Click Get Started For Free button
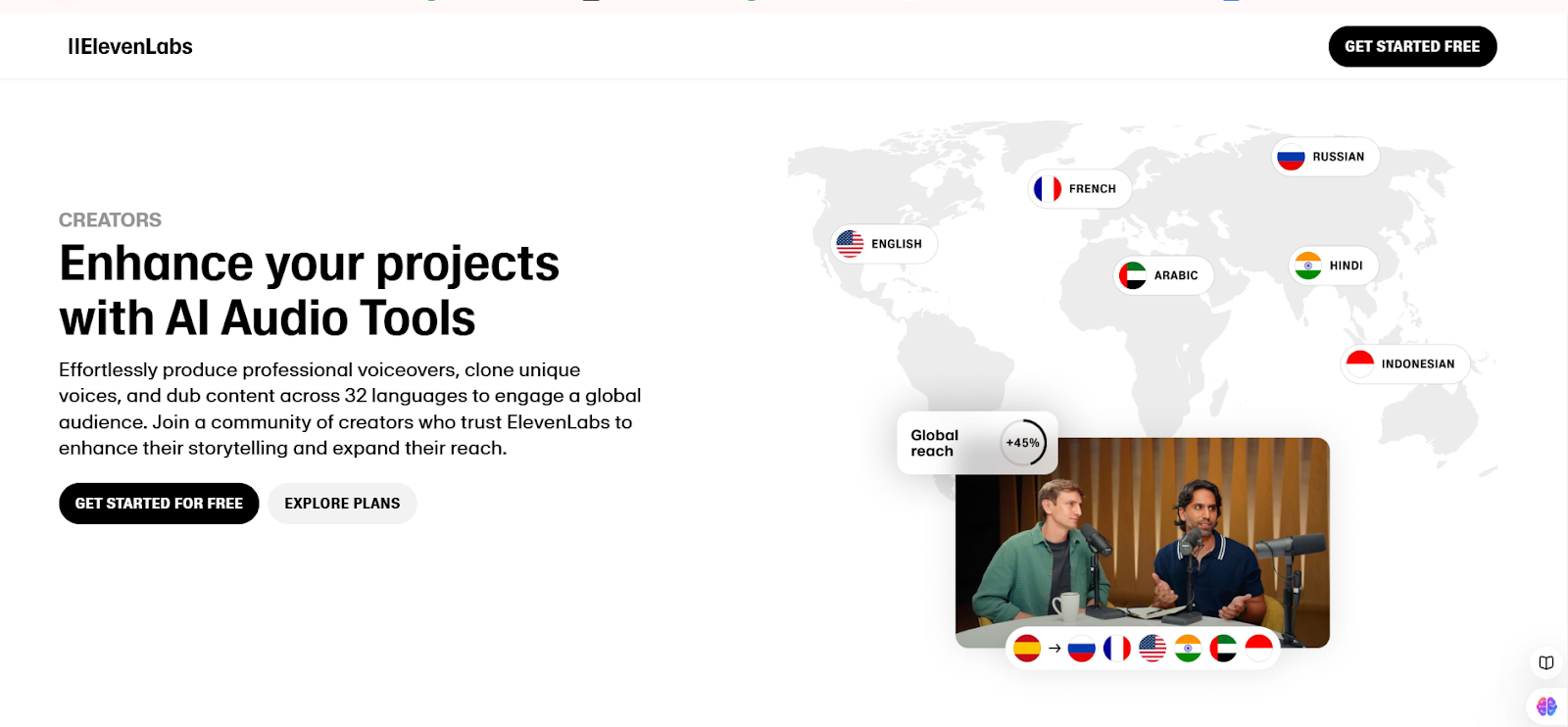This screenshot has height=727, width=1568. (159, 503)
